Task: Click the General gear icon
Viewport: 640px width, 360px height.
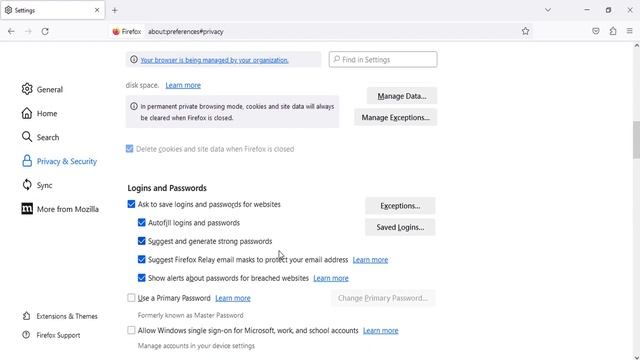Action: (27, 89)
